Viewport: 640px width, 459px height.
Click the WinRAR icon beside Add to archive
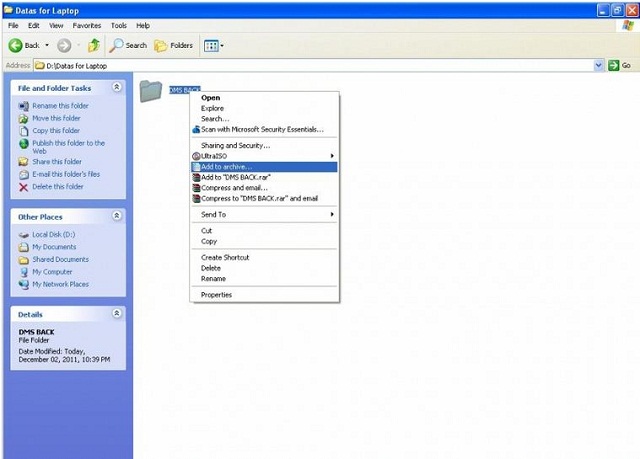point(196,167)
